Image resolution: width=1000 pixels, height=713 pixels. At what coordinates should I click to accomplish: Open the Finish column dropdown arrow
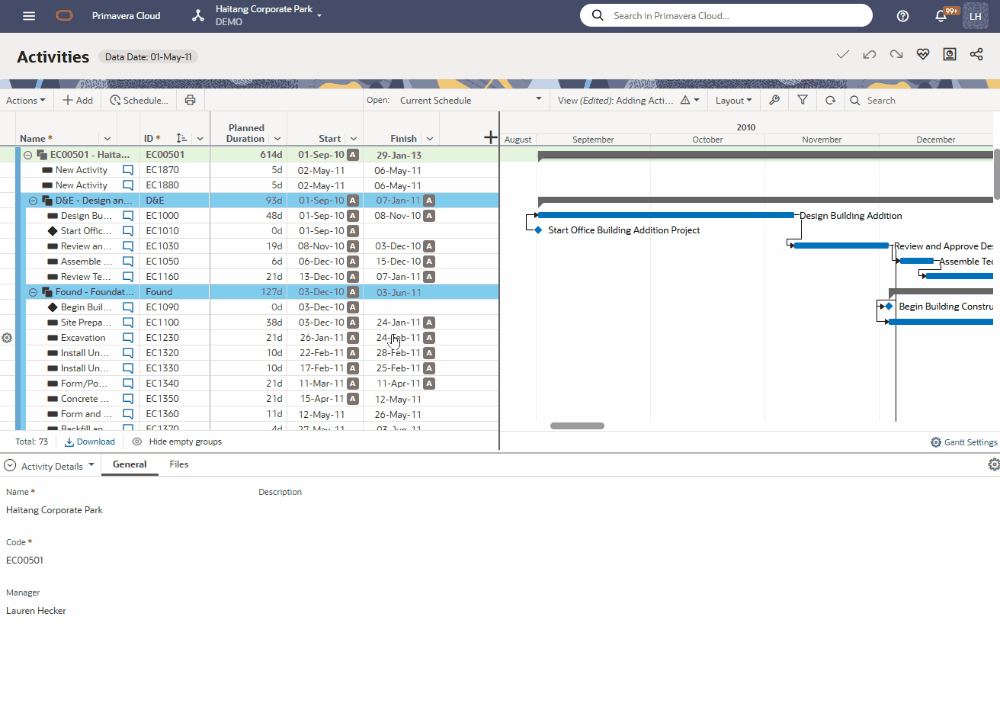pos(430,138)
